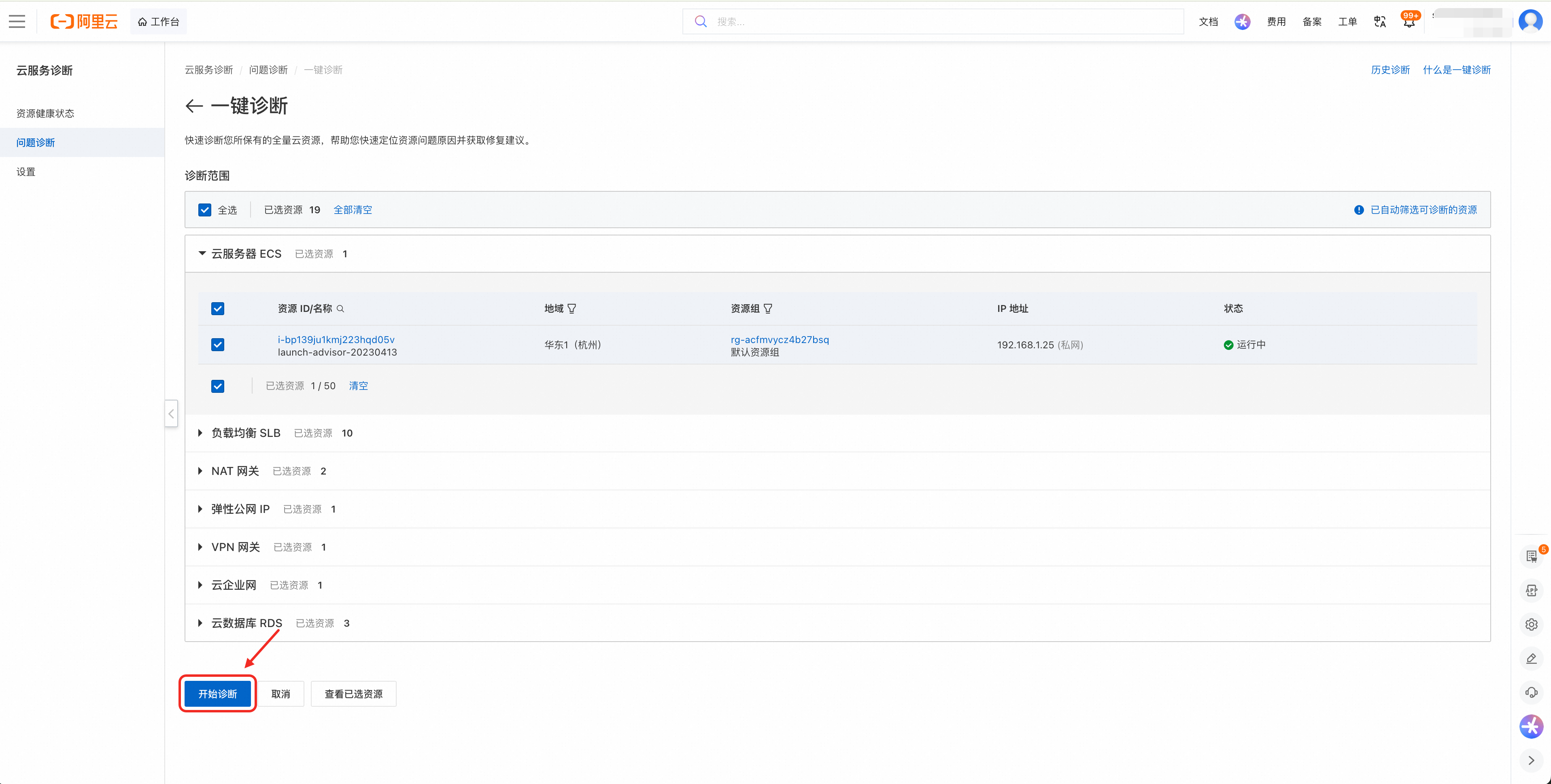The image size is (1551, 784).
Task: Click the 开始诊断 button
Action: point(218,694)
